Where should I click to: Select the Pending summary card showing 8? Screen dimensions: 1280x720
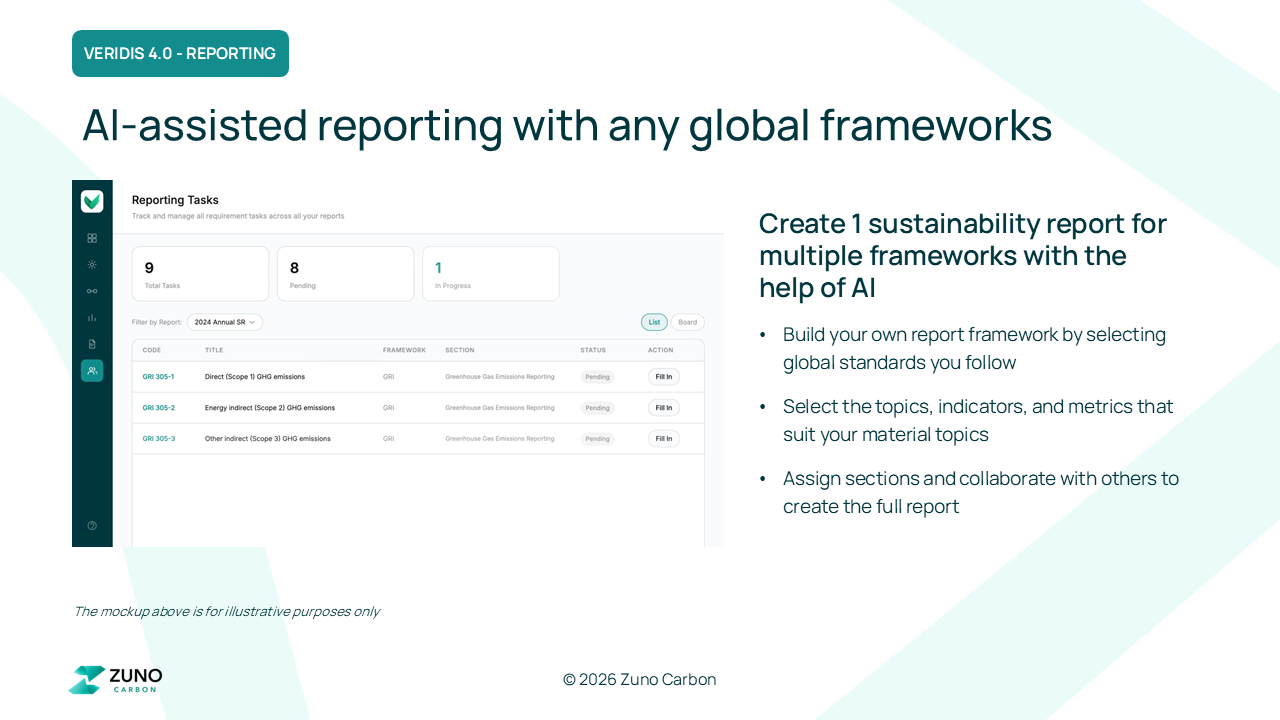(x=345, y=274)
